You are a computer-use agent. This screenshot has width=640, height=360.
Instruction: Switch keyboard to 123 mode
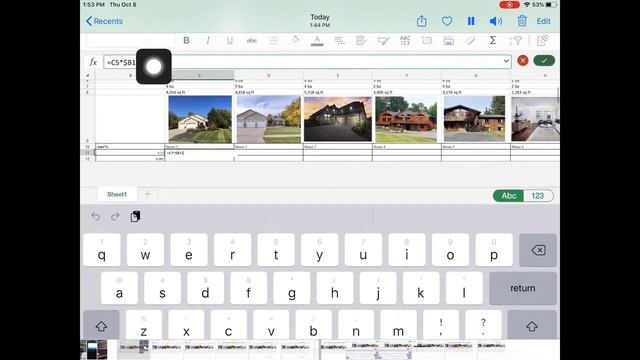(538, 196)
